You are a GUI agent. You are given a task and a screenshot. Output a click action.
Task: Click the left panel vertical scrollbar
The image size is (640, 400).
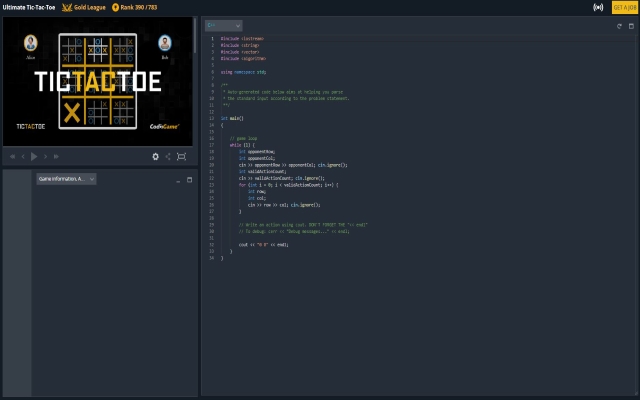(195, 36)
